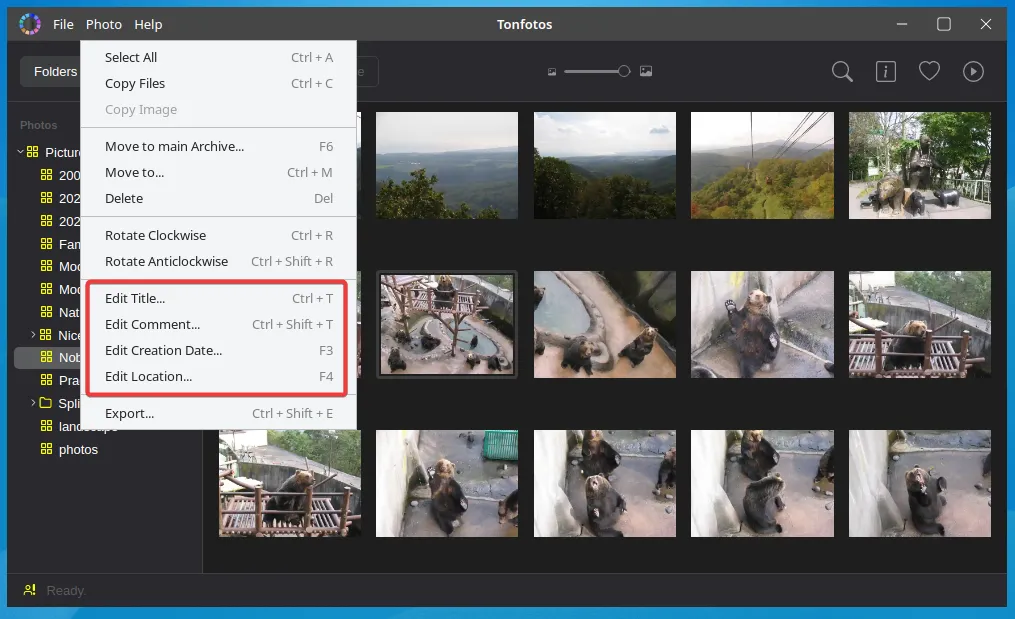Click the thumbnail size slider handle
Viewport: 1015px width, 619px height.
pyautogui.click(x=624, y=71)
